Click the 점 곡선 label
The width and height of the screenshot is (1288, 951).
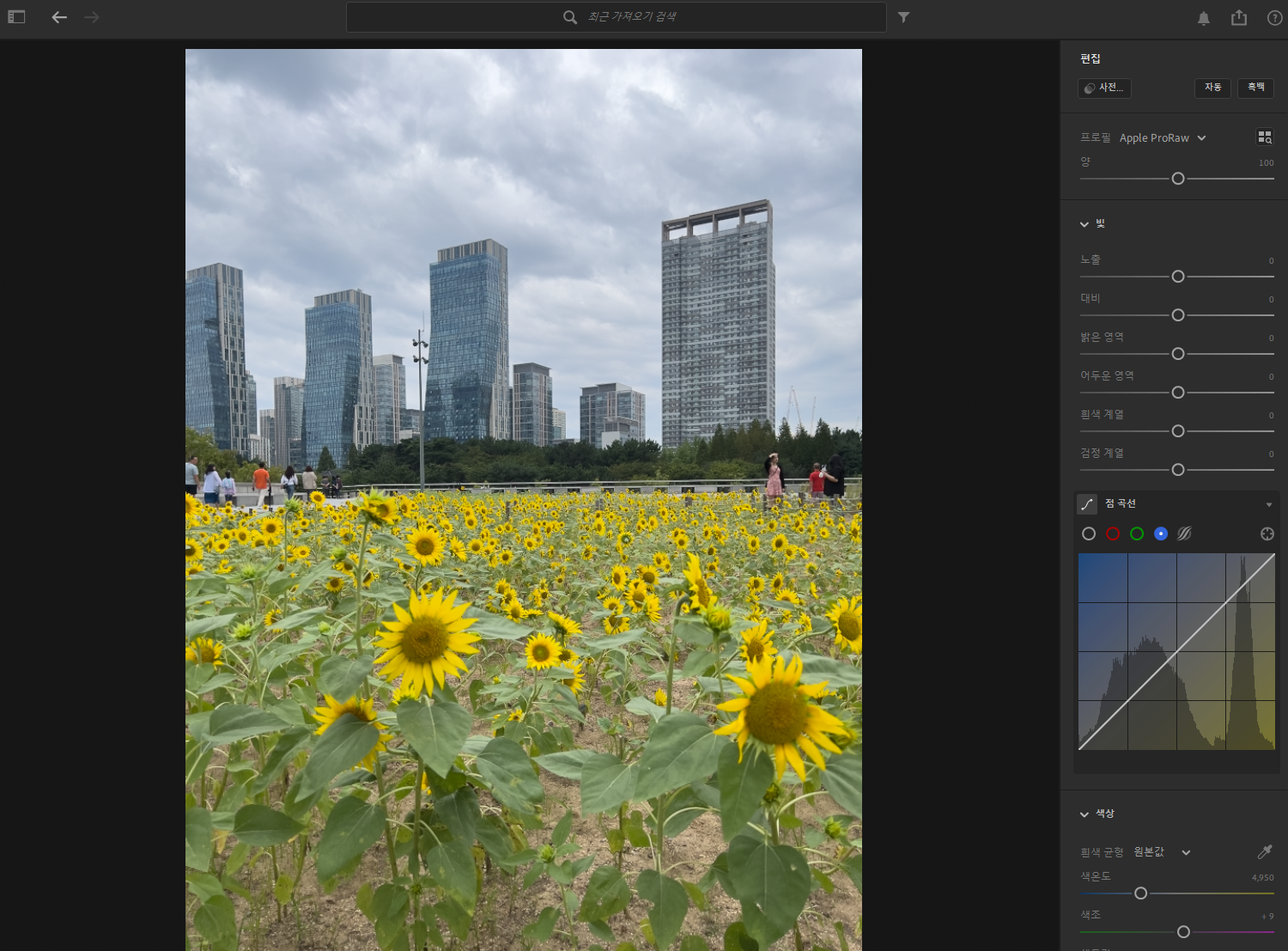tap(1121, 503)
